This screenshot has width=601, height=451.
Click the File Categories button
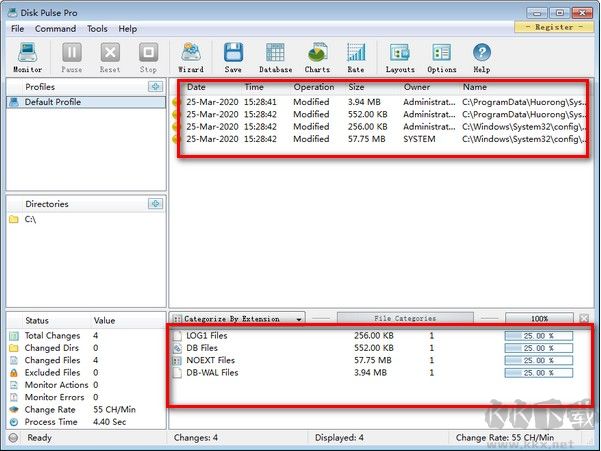coord(404,319)
